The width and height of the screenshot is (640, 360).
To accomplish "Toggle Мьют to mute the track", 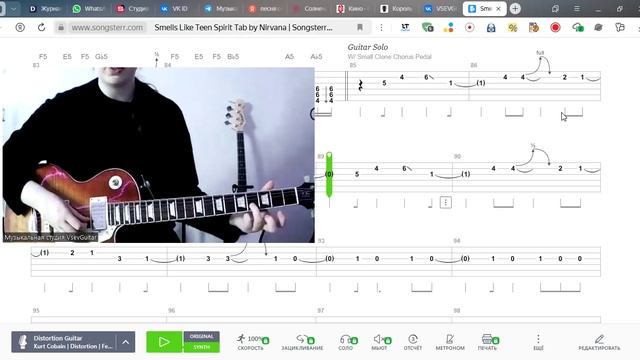I will (380, 342).
